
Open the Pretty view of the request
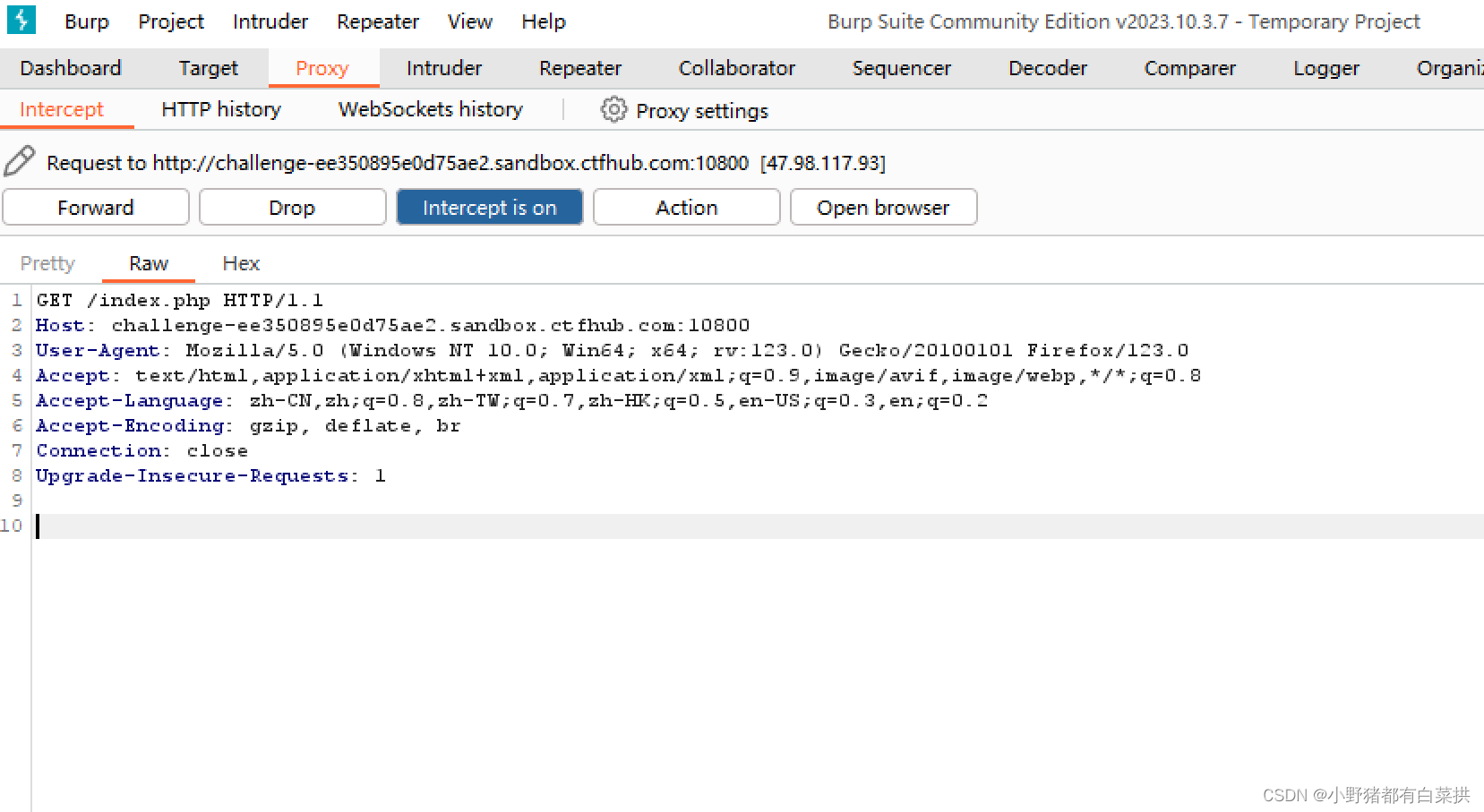[x=47, y=262]
